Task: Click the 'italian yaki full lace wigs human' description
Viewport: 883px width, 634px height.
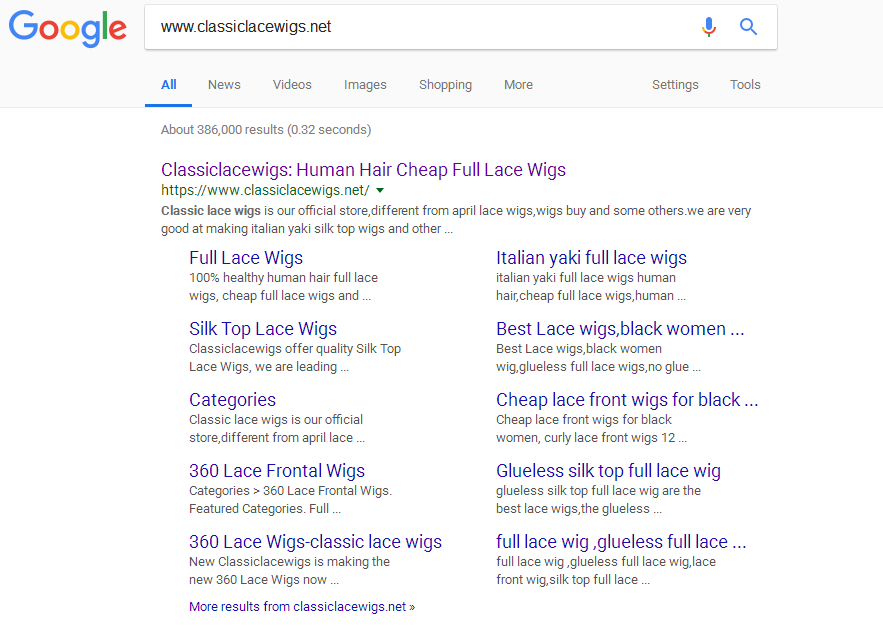Action: point(591,287)
